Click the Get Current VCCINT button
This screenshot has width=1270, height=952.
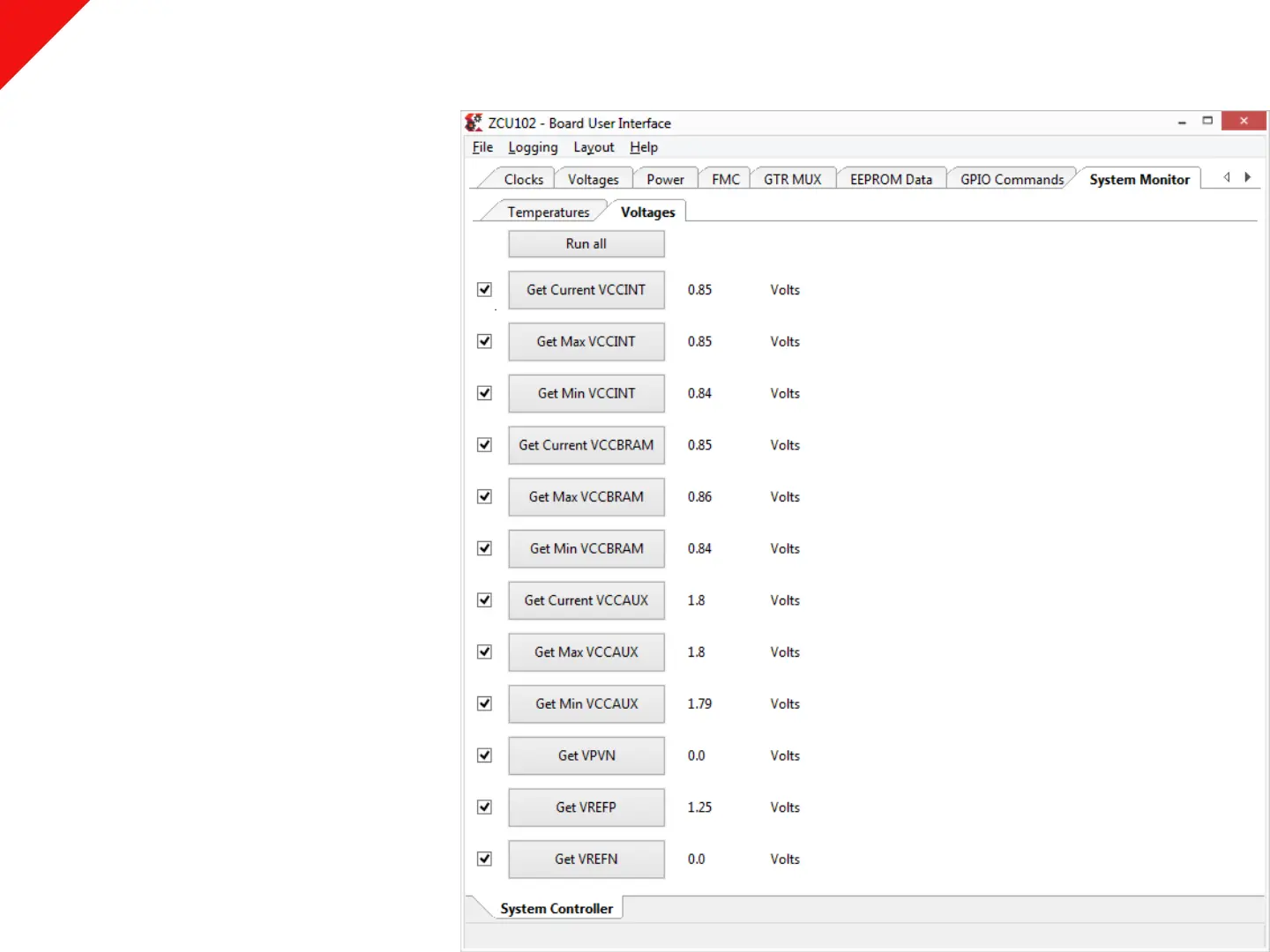586,289
